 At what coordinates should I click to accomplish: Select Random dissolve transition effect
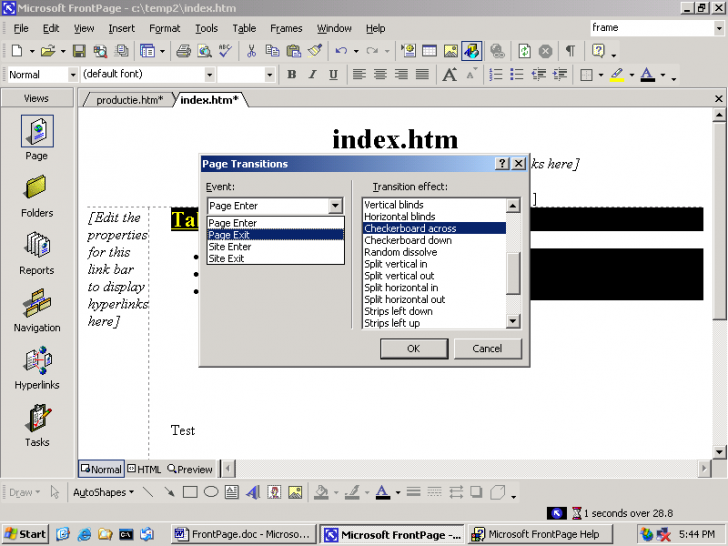pyautogui.click(x=400, y=252)
